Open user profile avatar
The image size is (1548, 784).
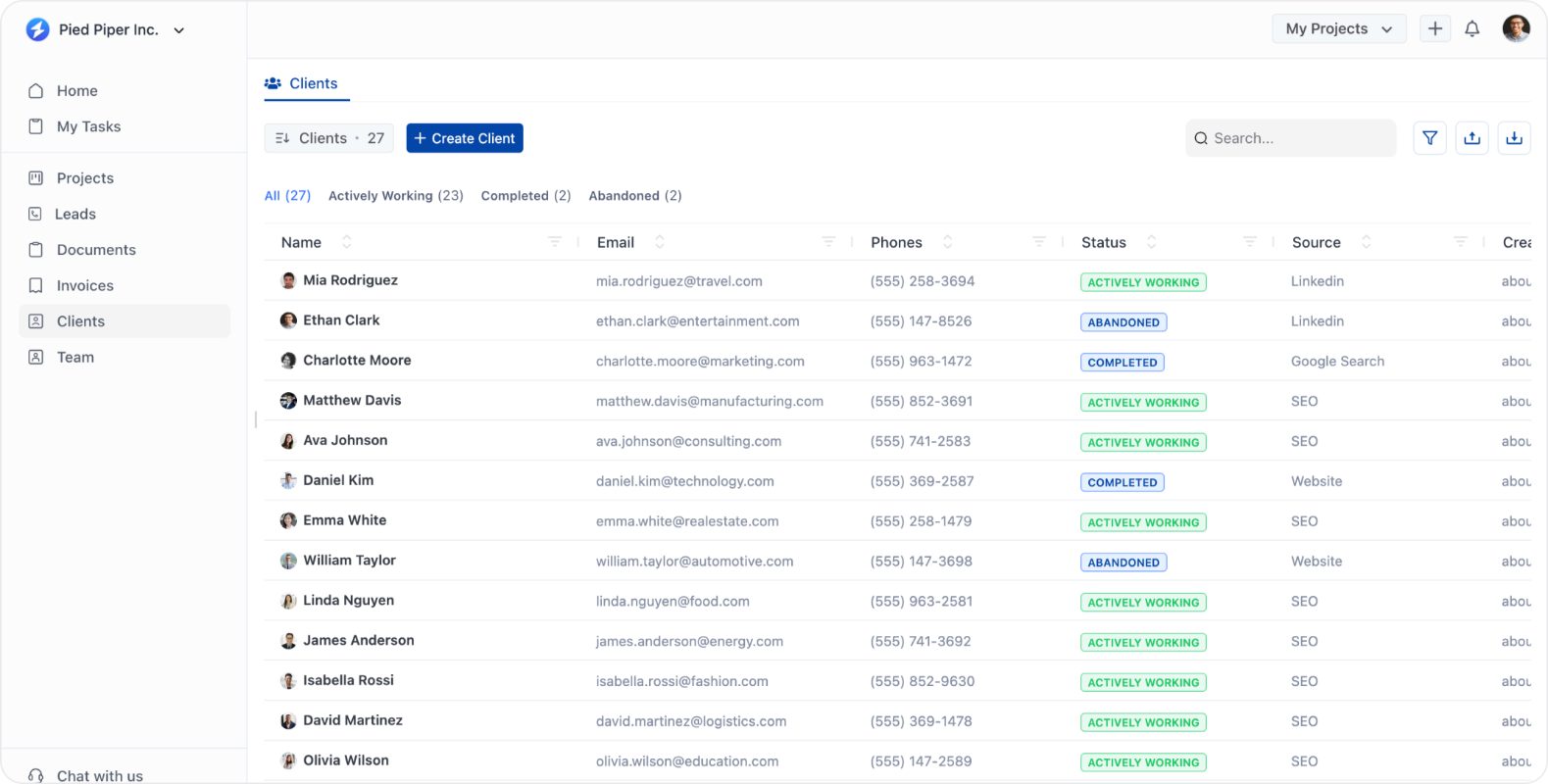[x=1516, y=28]
